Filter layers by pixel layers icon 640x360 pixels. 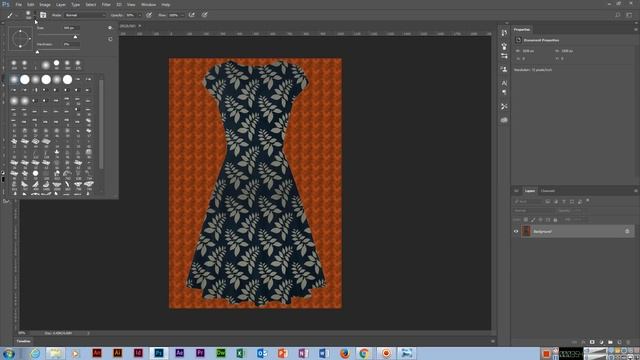point(548,202)
